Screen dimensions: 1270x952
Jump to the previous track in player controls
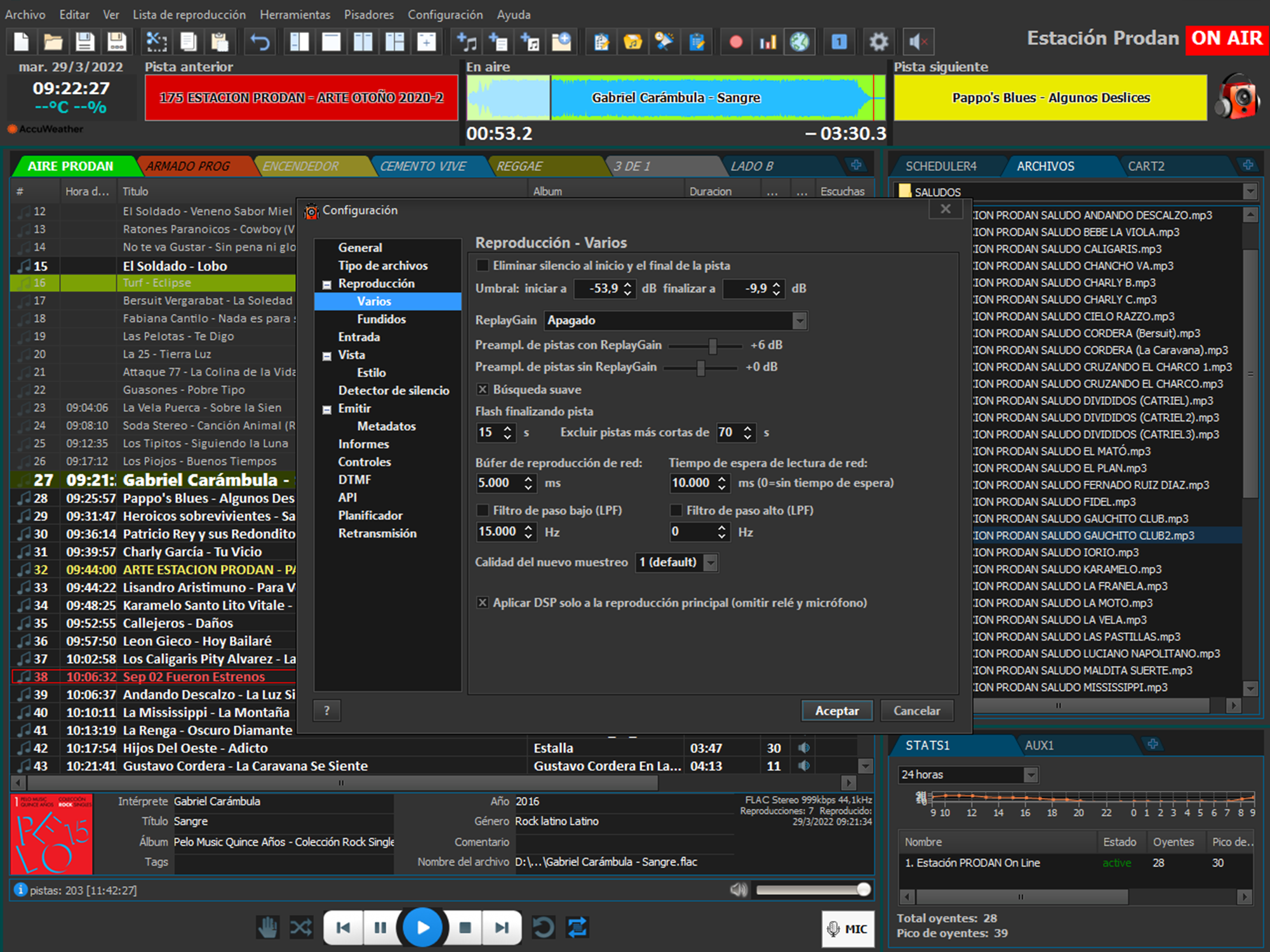pos(344,927)
